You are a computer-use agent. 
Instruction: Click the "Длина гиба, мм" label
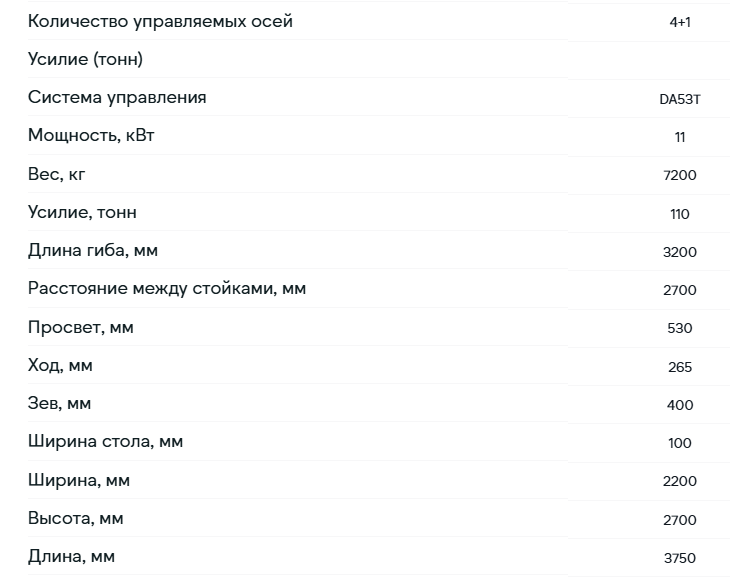tap(93, 250)
